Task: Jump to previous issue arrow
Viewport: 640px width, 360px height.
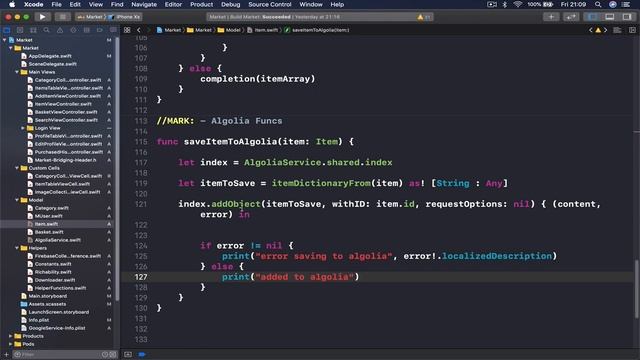Action: 591,30
